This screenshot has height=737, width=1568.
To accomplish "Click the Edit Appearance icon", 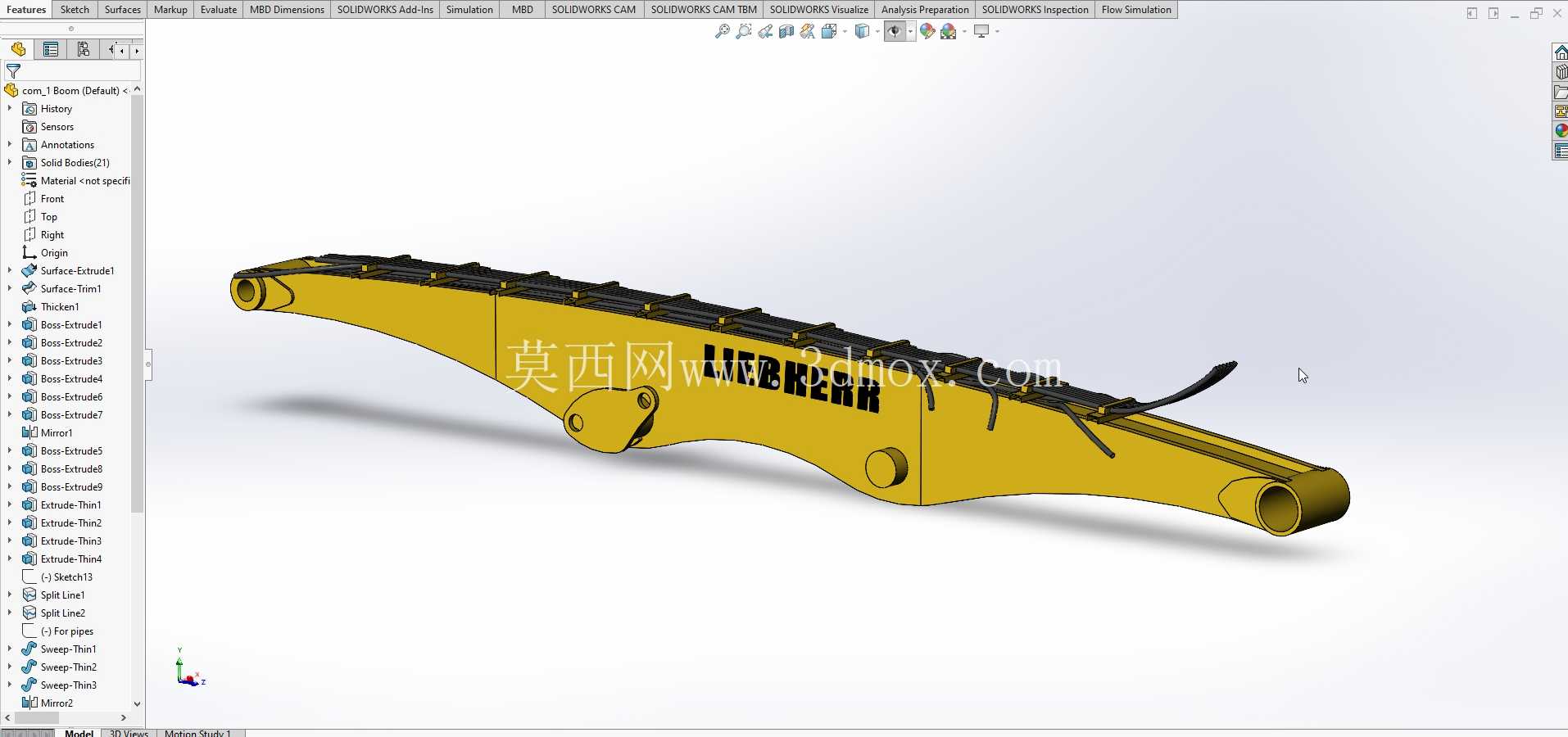I will click(927, 31).
